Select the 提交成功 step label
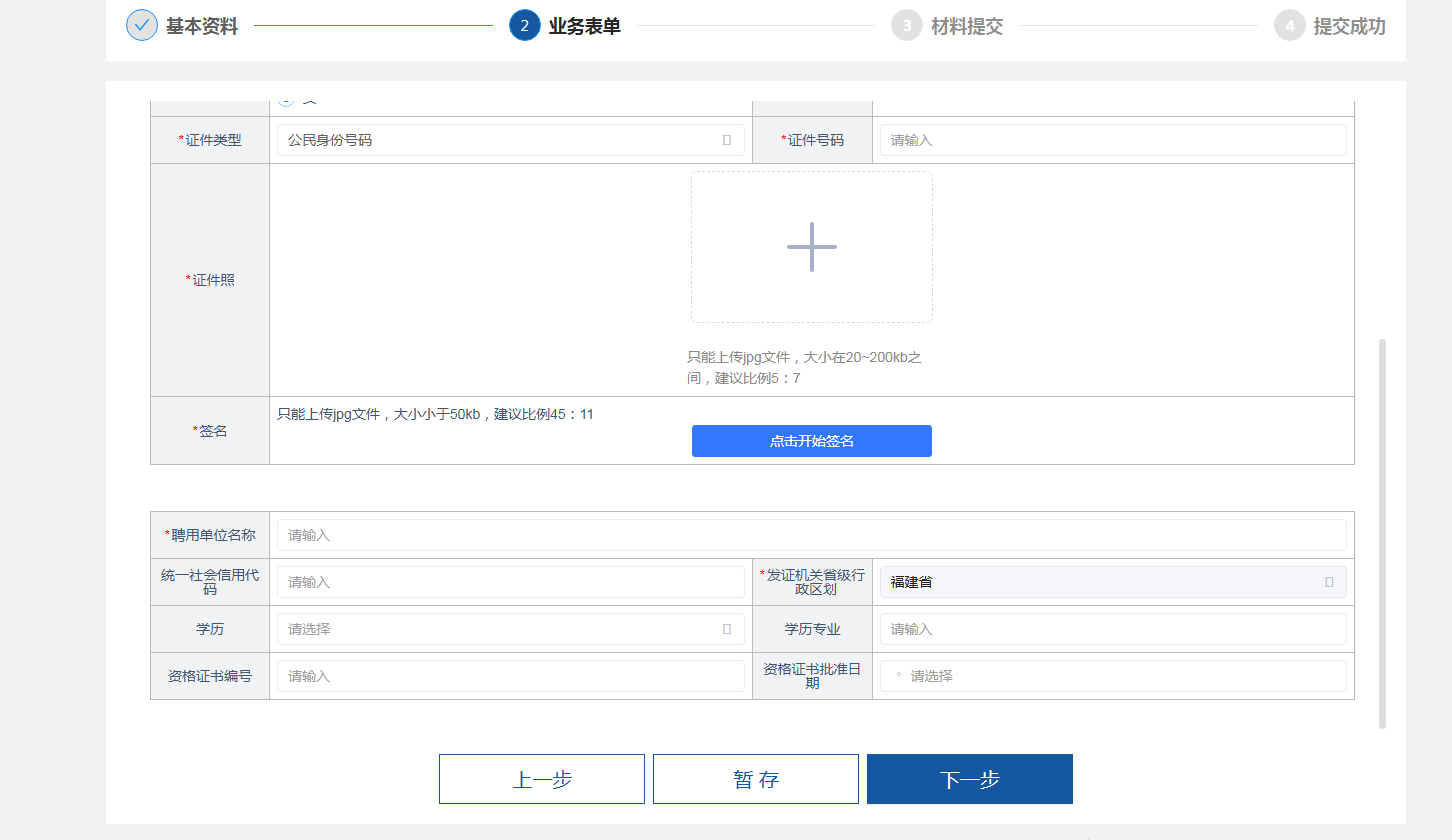 tap(1349, 26)
